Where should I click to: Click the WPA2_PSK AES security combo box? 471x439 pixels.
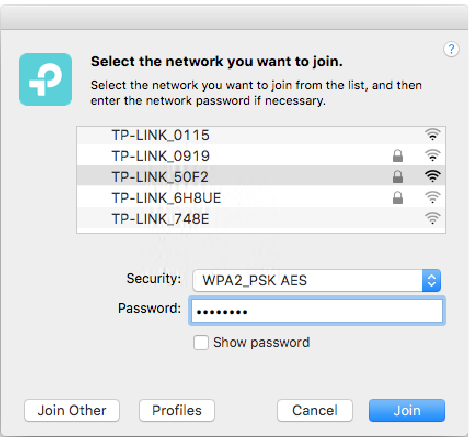tap(317, 280)
